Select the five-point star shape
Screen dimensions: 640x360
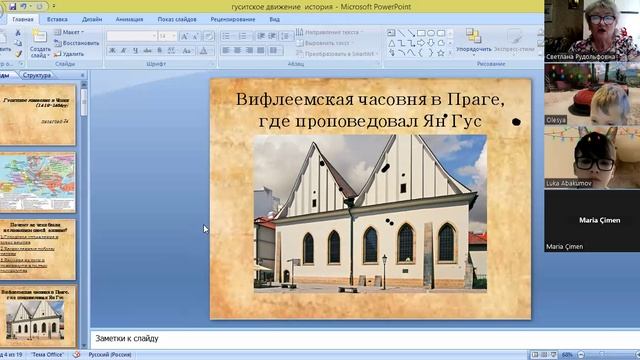point(441,53)
